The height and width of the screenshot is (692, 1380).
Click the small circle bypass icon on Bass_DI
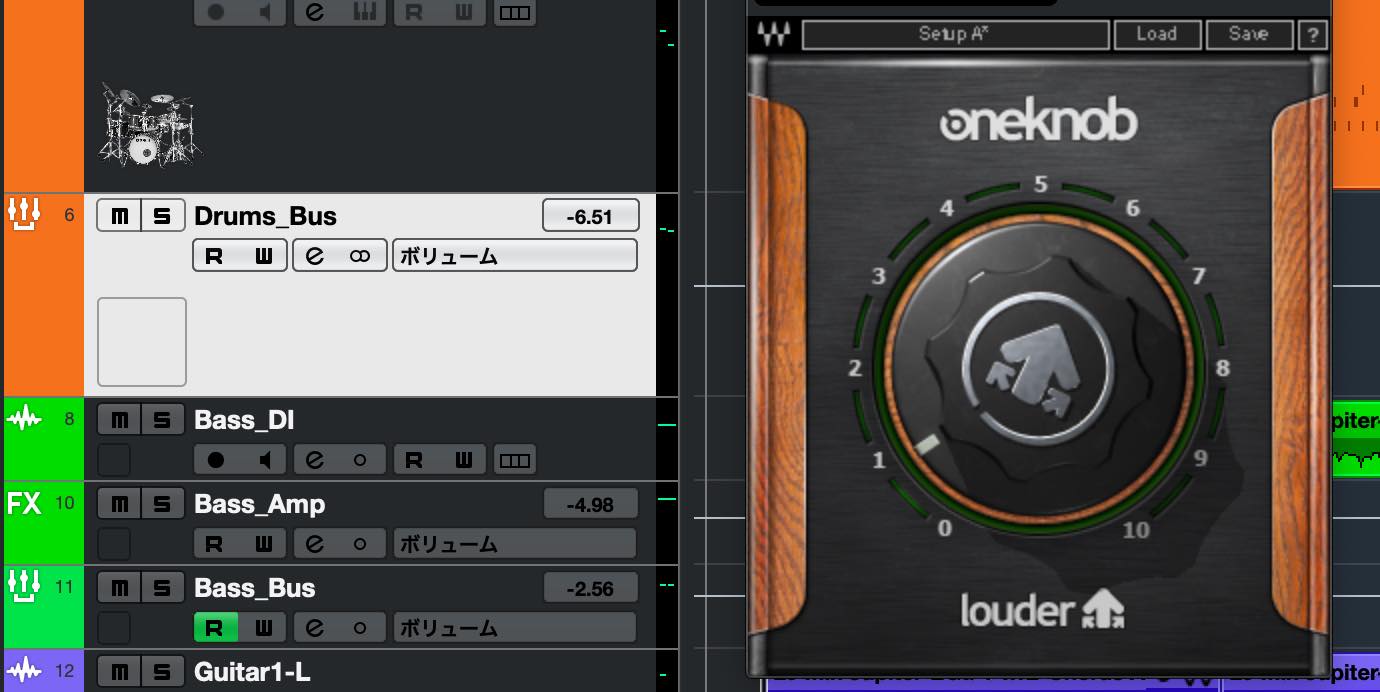point(361,460)
